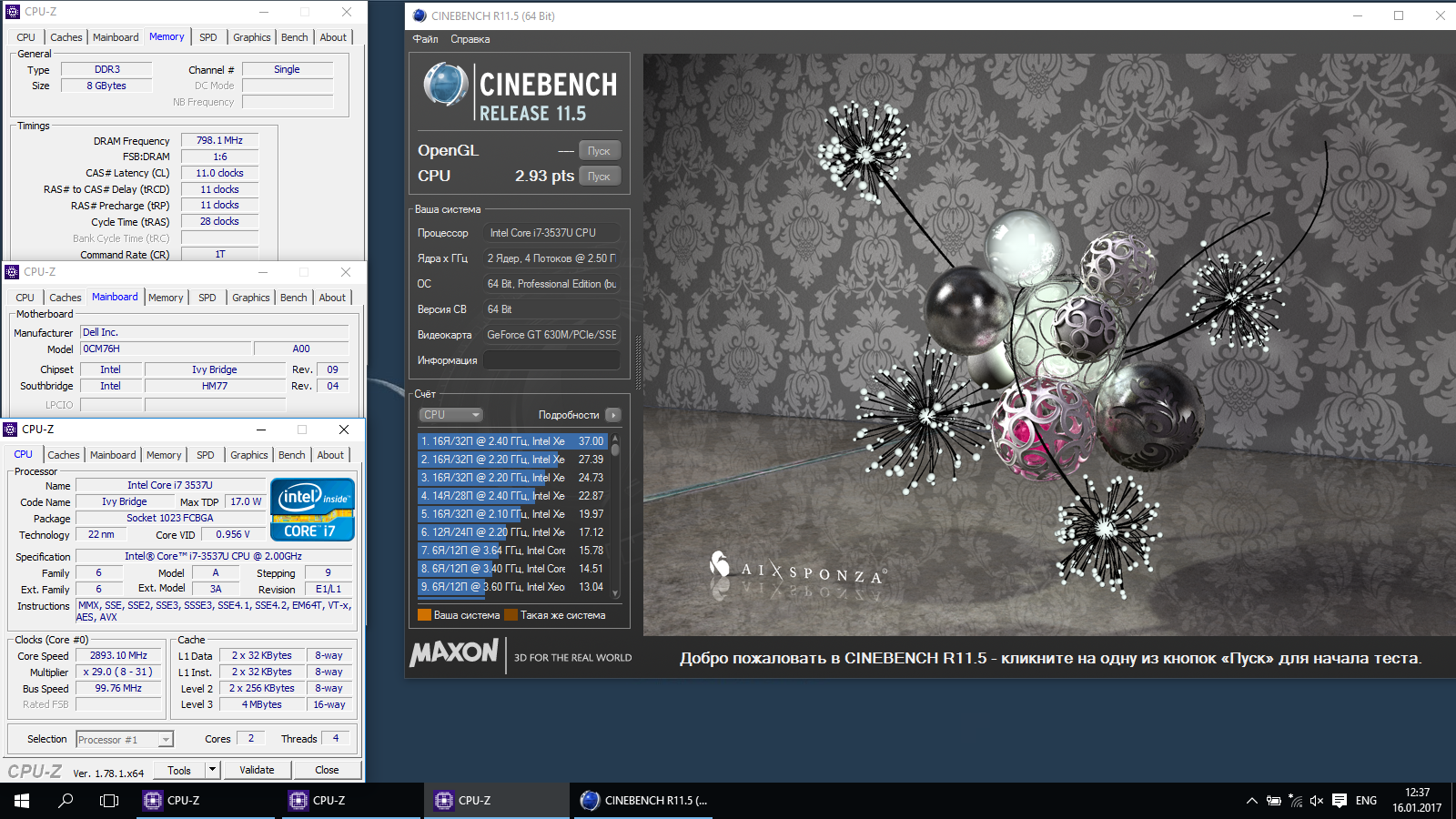The height and width of the screenshot is (819, 1456).
Task: Click the Видеокарта GeForce GT 630M field
Action: tap(551, 335)
